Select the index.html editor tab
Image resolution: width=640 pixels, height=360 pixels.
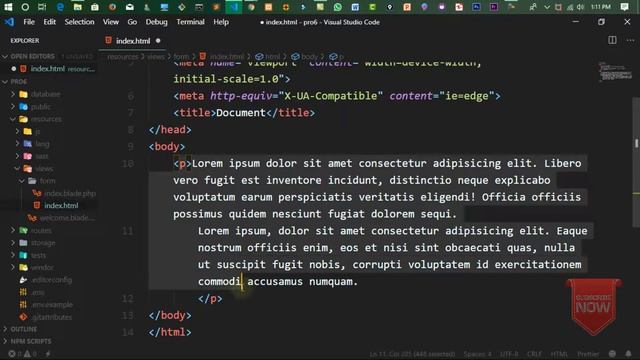pos(133,41)
